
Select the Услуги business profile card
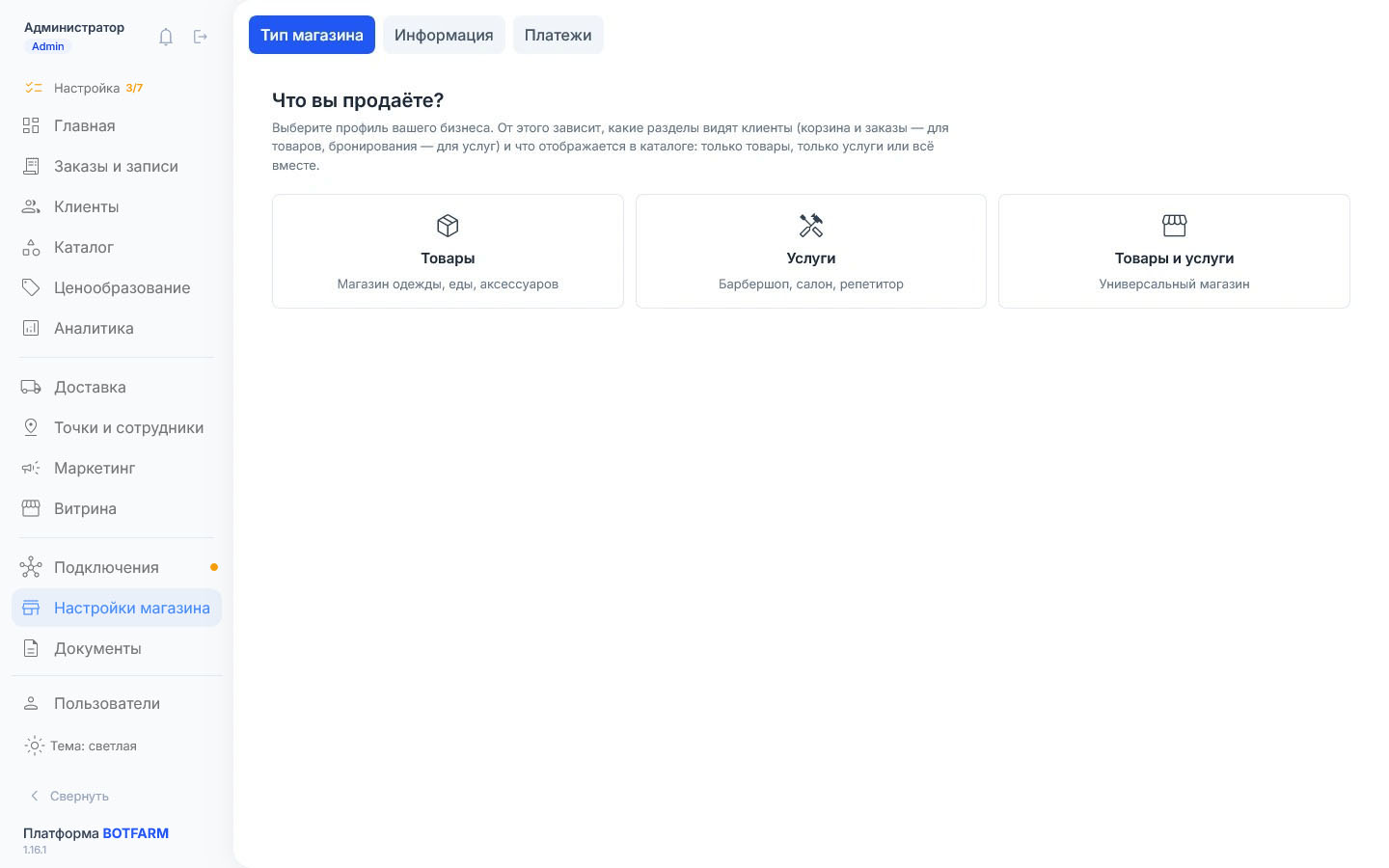811,252
